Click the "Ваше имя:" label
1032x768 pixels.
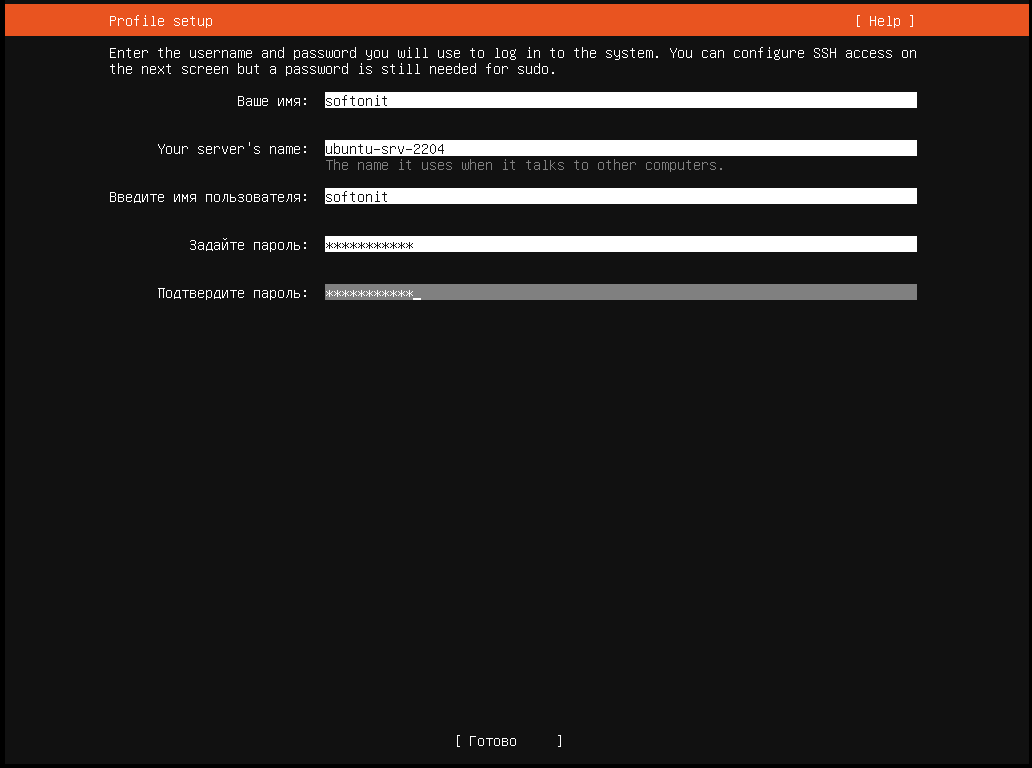pos(272,101)
